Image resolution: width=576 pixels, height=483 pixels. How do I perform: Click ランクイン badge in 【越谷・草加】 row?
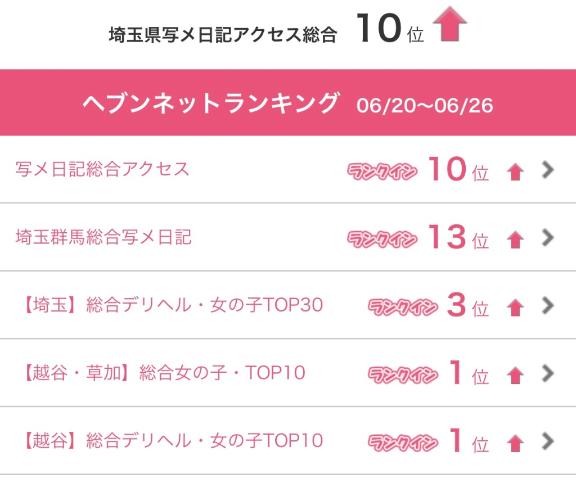(403, 375)
